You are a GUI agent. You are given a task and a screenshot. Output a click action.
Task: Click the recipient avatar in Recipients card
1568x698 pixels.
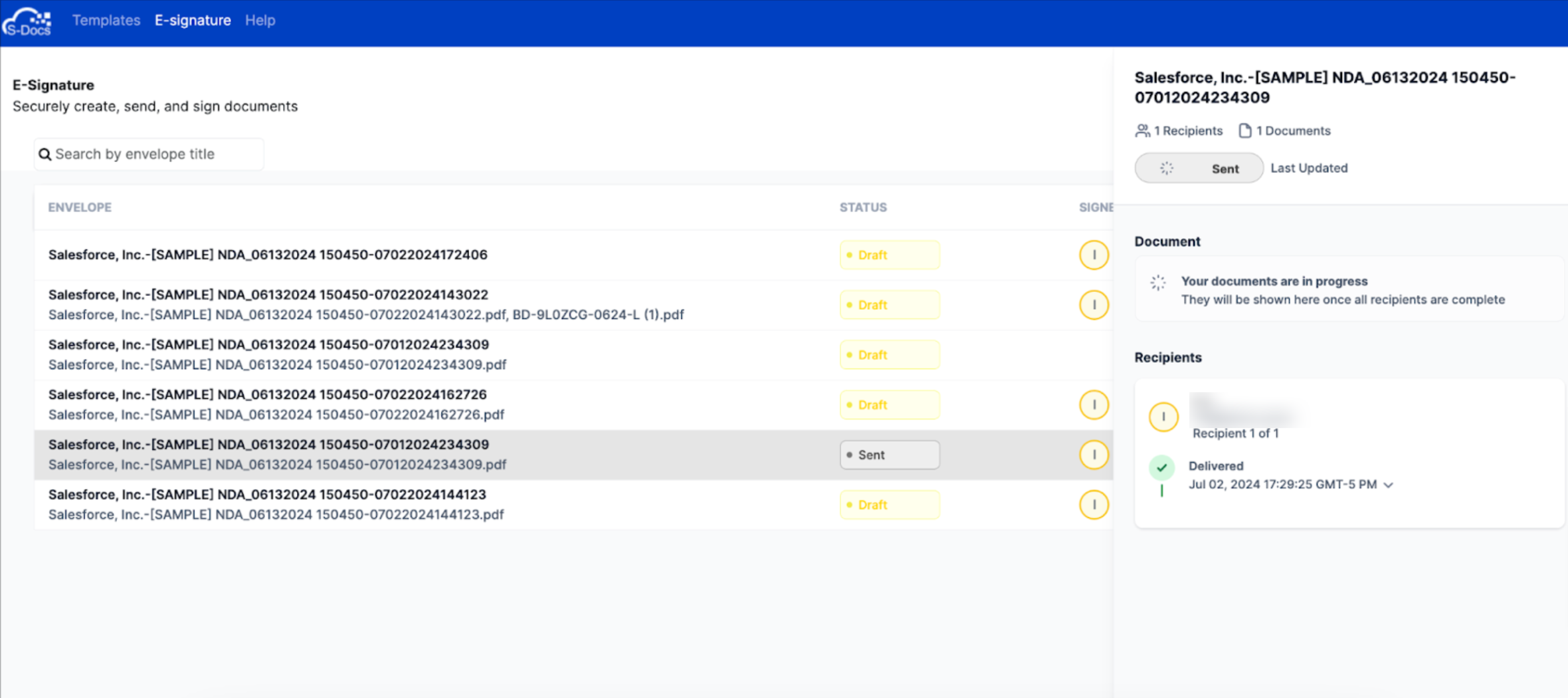(1163, 417)
